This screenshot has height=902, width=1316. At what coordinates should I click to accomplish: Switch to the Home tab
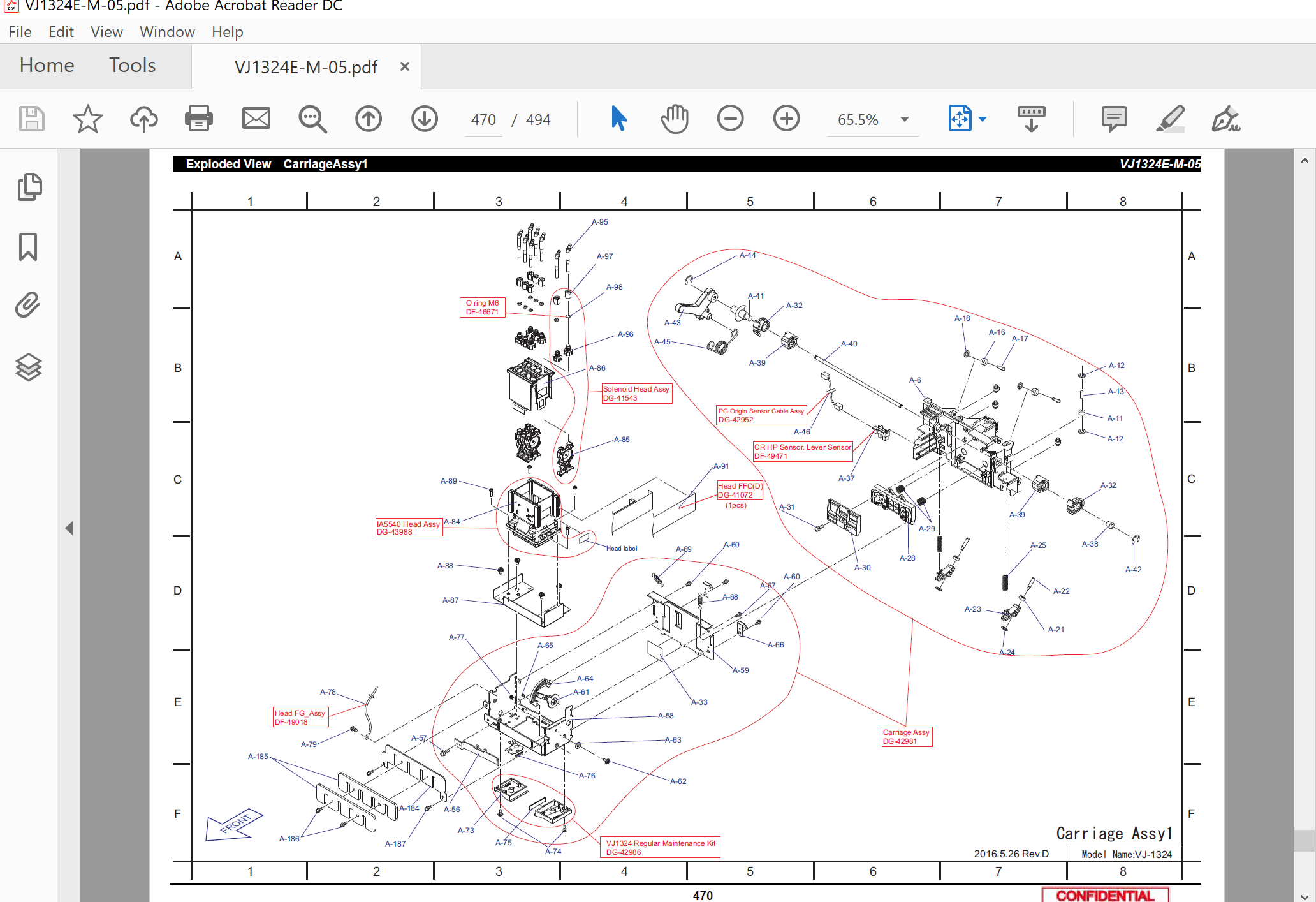pyautogui.click(x=47, y=65)
